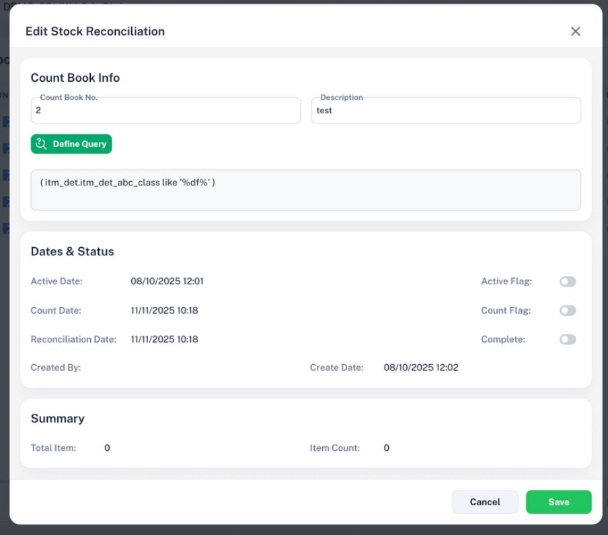Click the Dates & Status heading
Image resolution: width=608 pixels, height=535 pixels.
click(x=72, y=251)
